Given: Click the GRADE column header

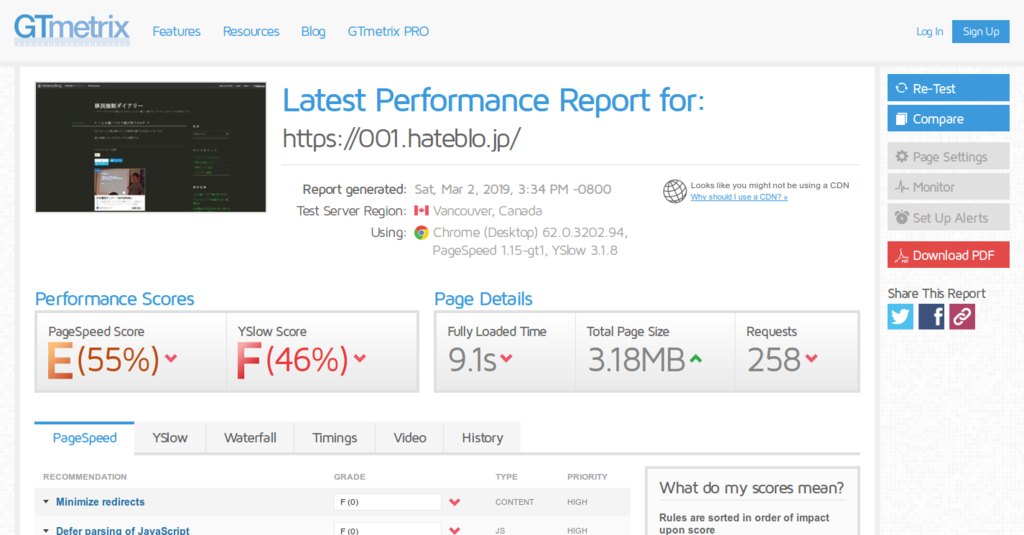Looking at the screenshot, I should coord(349,477).
